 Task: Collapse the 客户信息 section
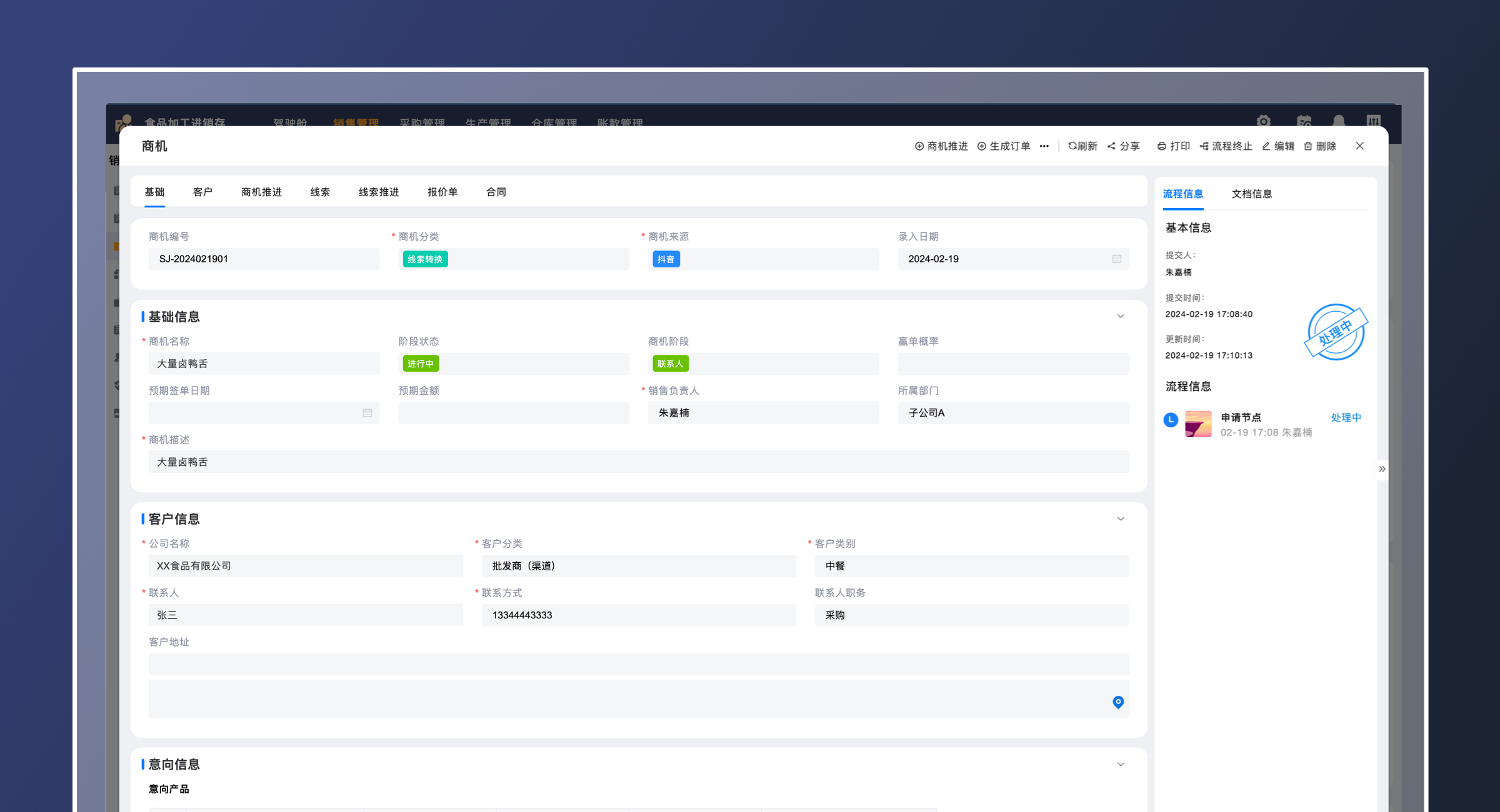[1121, 519]
